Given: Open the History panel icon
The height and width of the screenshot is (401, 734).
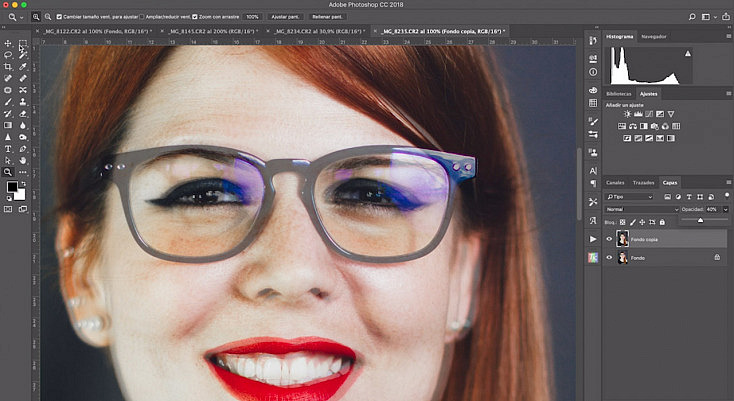Looking at the screenshot, I should coord(593,41).
